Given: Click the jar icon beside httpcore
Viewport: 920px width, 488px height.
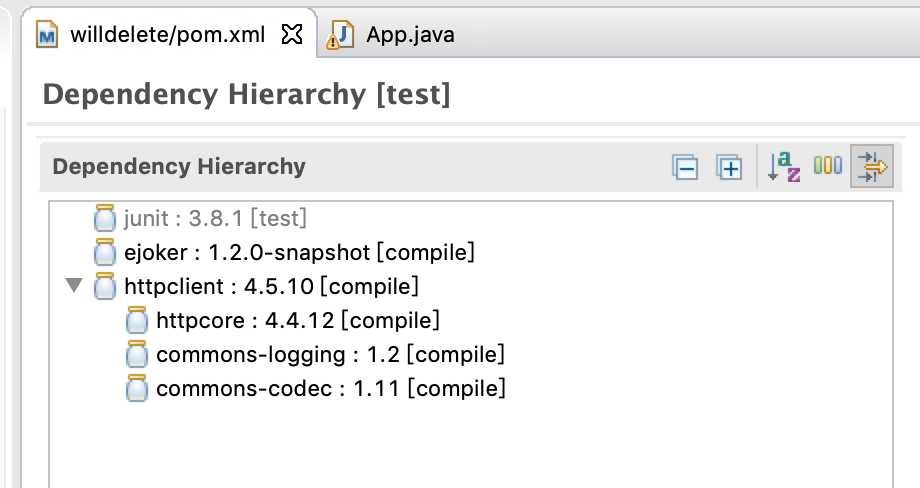Looking at the screenshot, I should 137,320.
